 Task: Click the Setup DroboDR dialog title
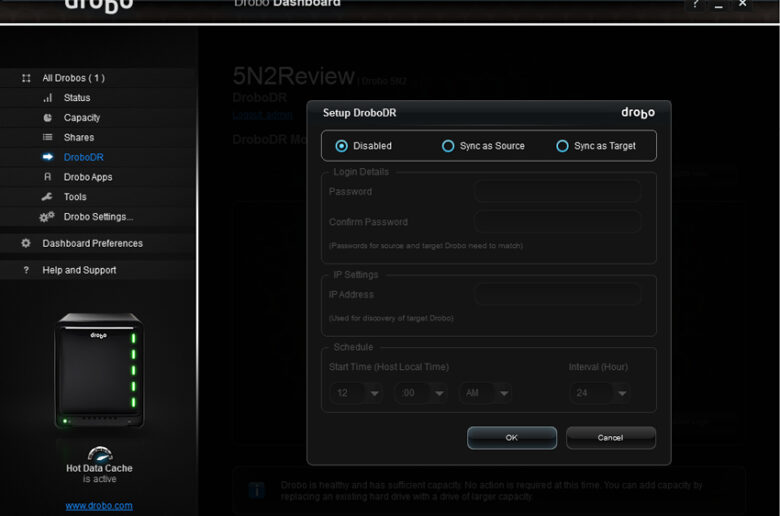[x=360, y=113]
